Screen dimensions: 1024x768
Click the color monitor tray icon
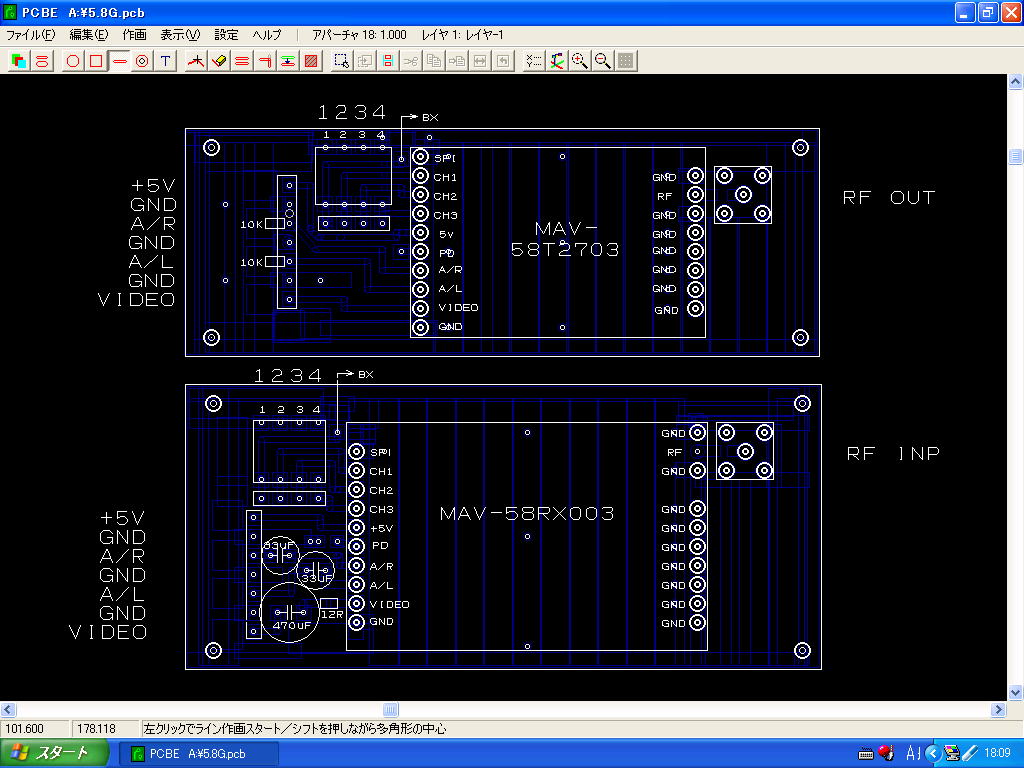952,754
